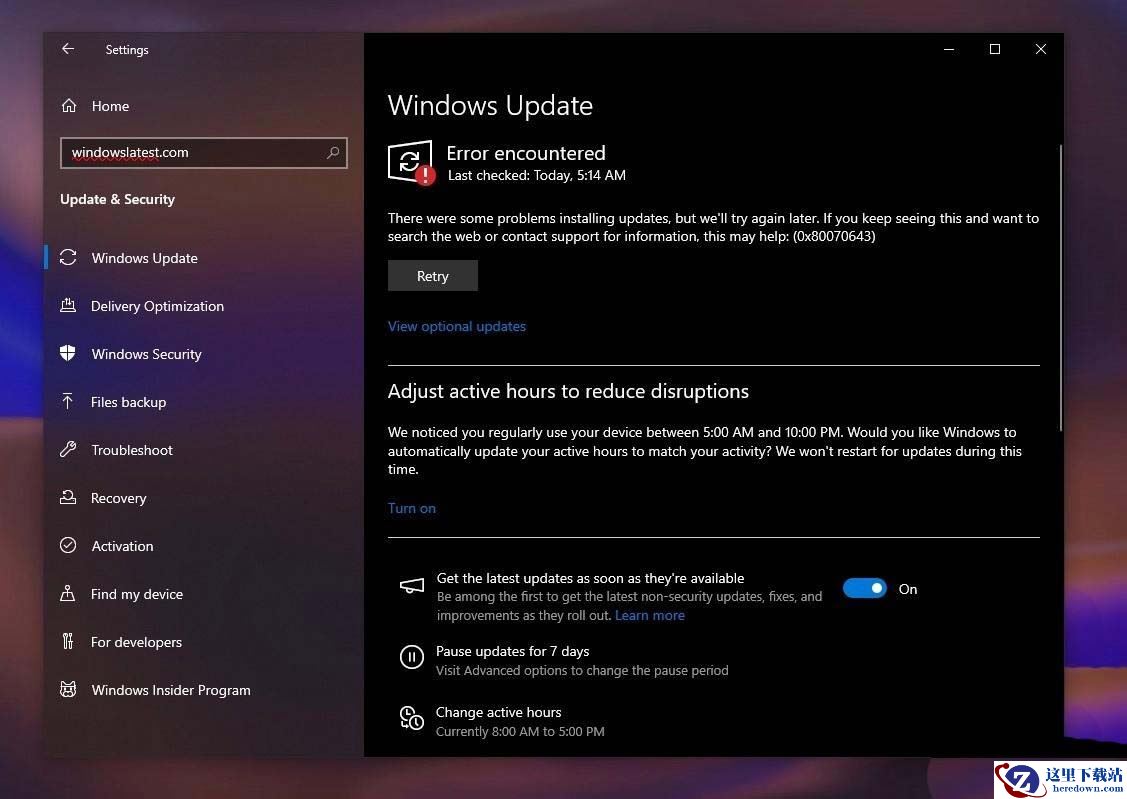
Task: Click Currently 8:00 AM to 5:00 PM text
Action: click(520, 731)
